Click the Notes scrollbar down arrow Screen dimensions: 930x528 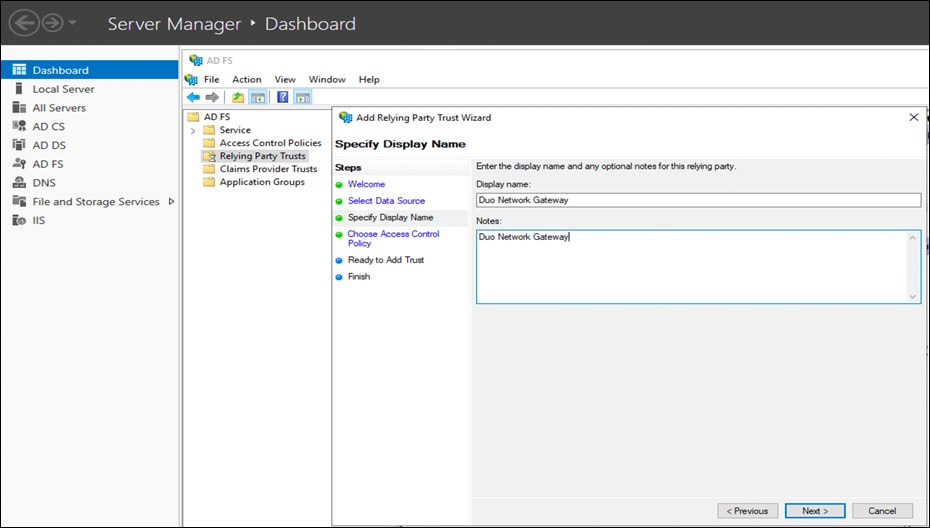pos(913,296)
